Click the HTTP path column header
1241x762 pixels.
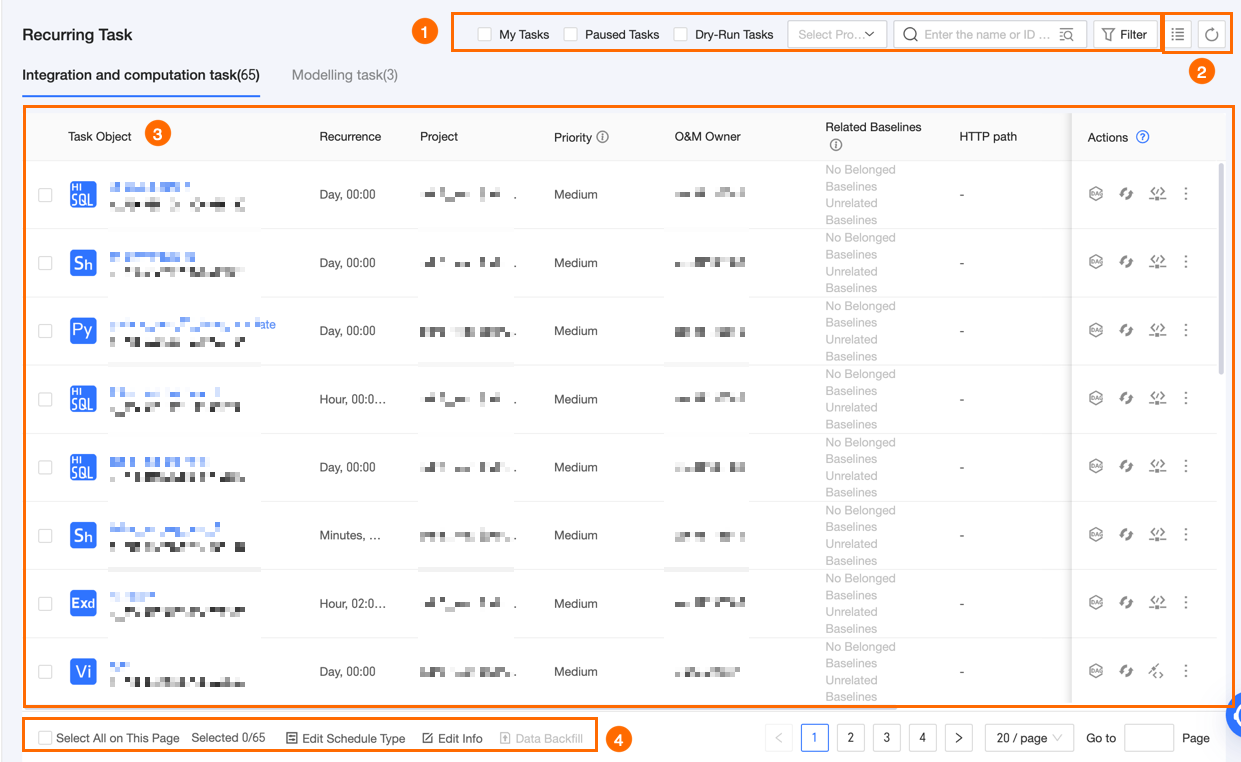[x=988, y=137]
